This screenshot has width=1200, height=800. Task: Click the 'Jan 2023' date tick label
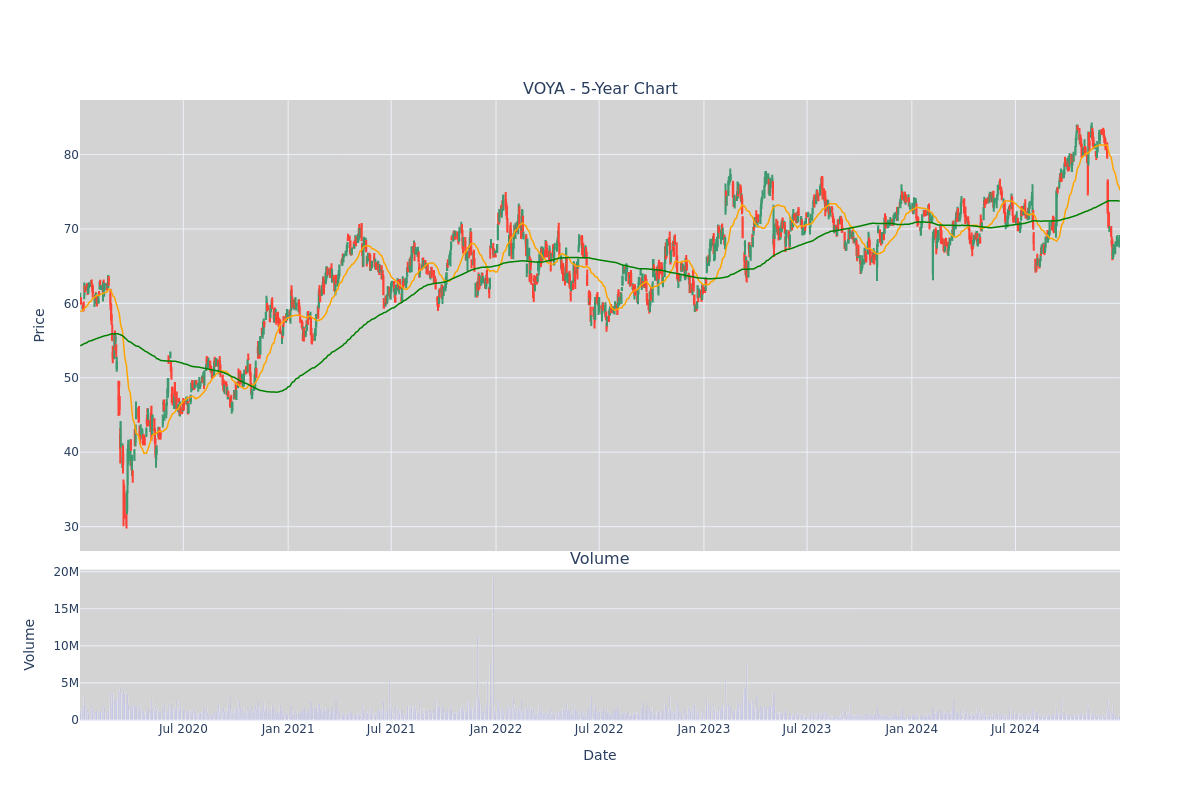pyautogui.click(x=704, y=729)
